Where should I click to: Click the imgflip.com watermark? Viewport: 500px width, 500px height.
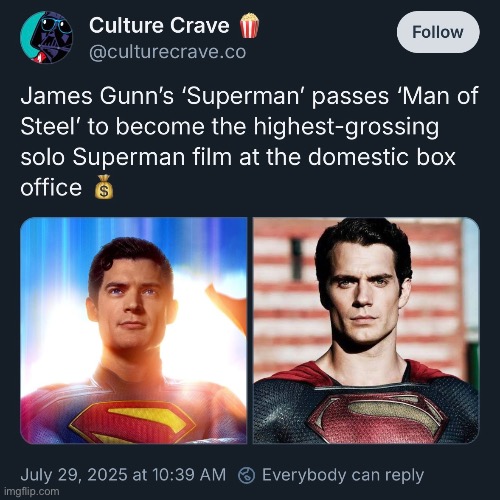32,491
